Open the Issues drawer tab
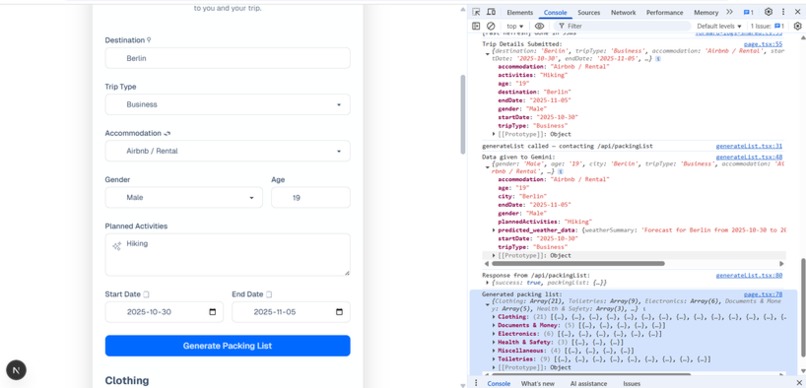The height and width of the screenshot is (388, 806). pos(632,383)
